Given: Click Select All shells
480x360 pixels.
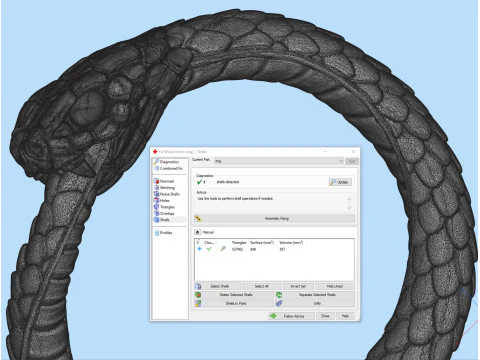Looking at the screenshot, I should point(261,286).
